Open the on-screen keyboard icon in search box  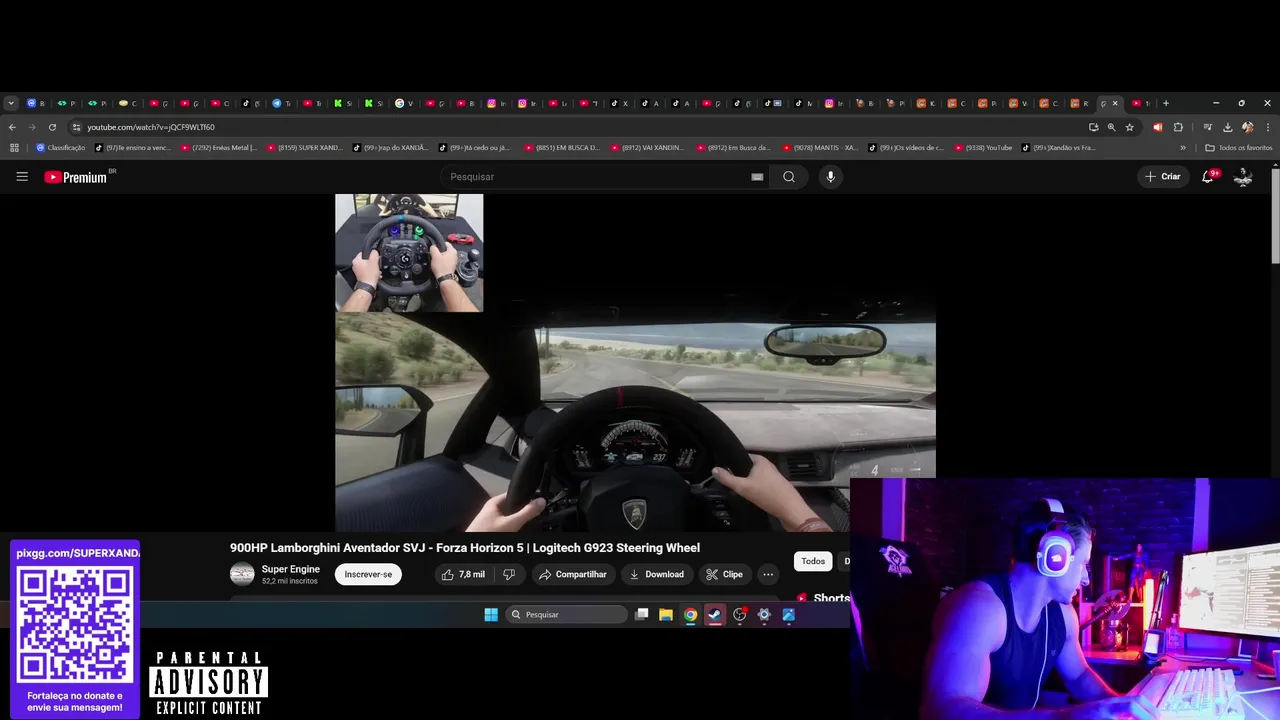tap(757, 177)
